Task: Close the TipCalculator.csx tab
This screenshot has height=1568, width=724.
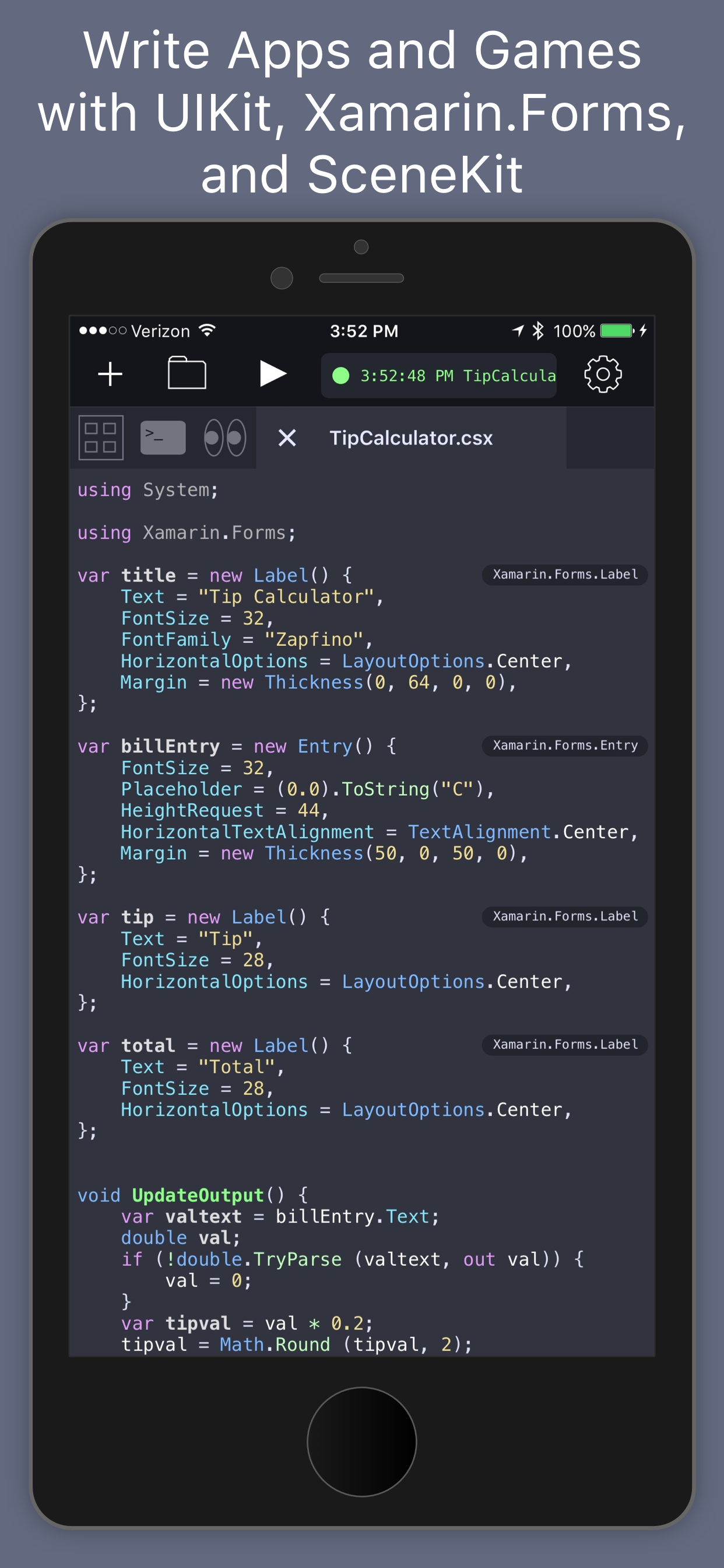Action: (x=287, y=437)
